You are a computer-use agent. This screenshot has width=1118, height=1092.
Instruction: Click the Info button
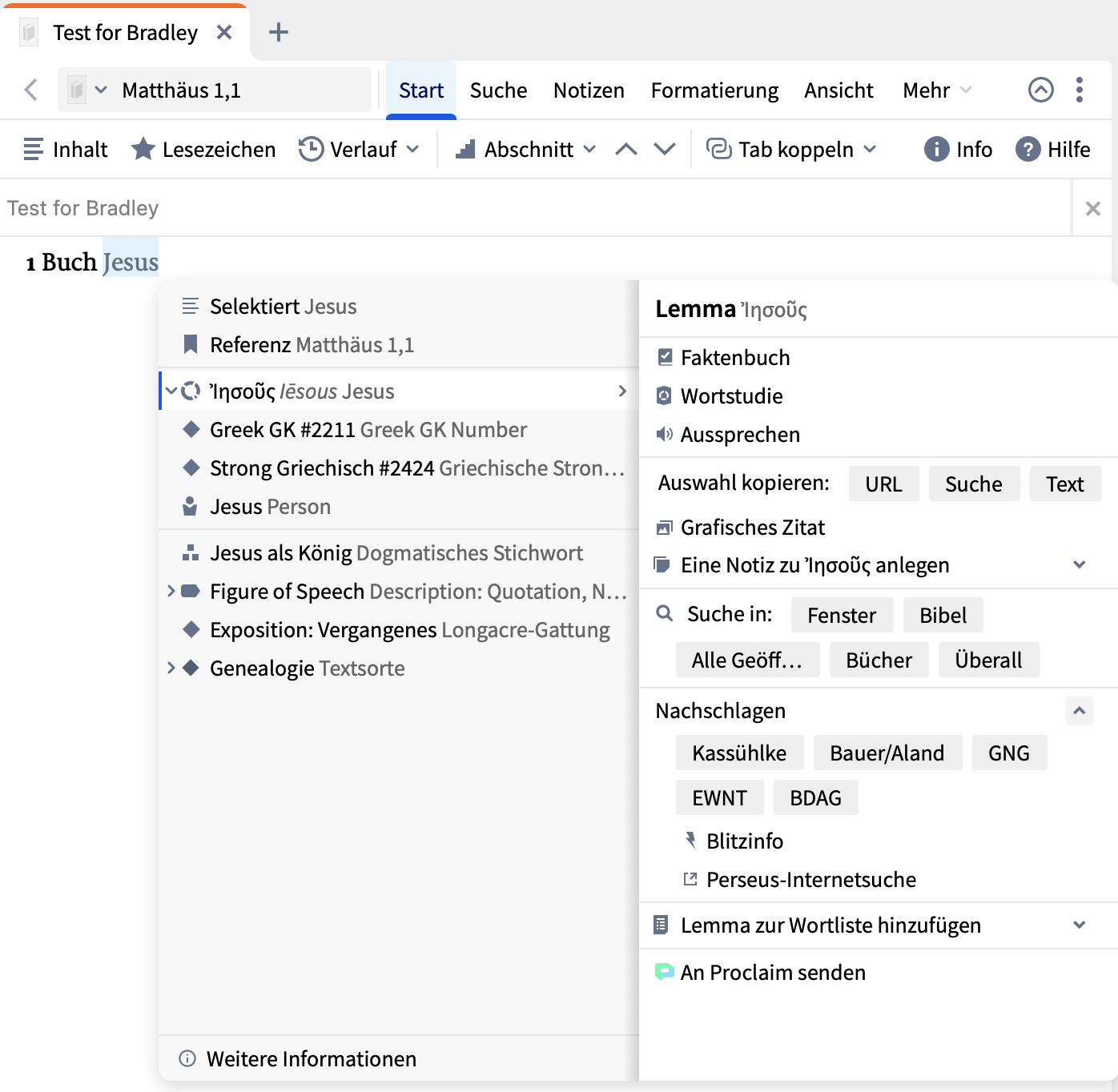click(958, 150)
